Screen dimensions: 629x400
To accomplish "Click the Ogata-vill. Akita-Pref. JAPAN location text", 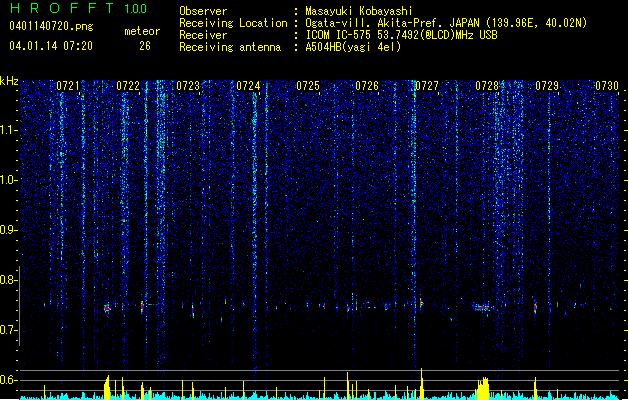I will [446, 23].
